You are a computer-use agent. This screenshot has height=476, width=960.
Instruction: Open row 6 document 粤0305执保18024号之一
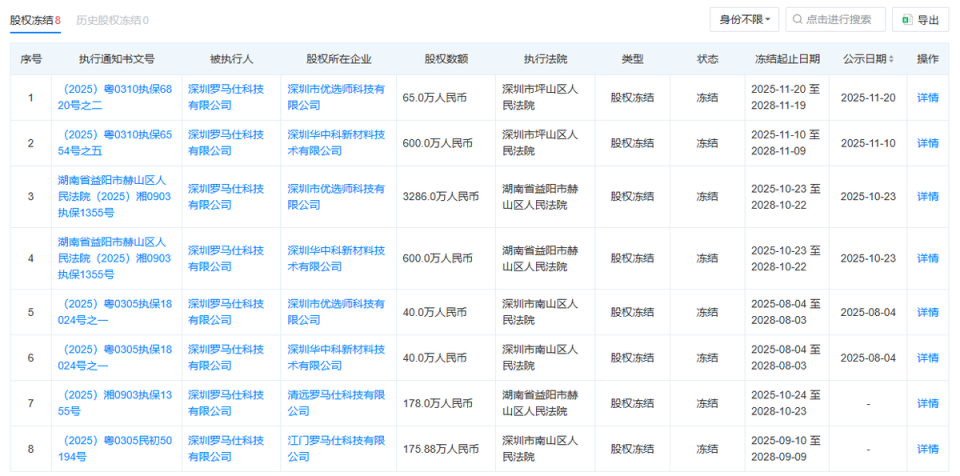[x=116, y=357]
